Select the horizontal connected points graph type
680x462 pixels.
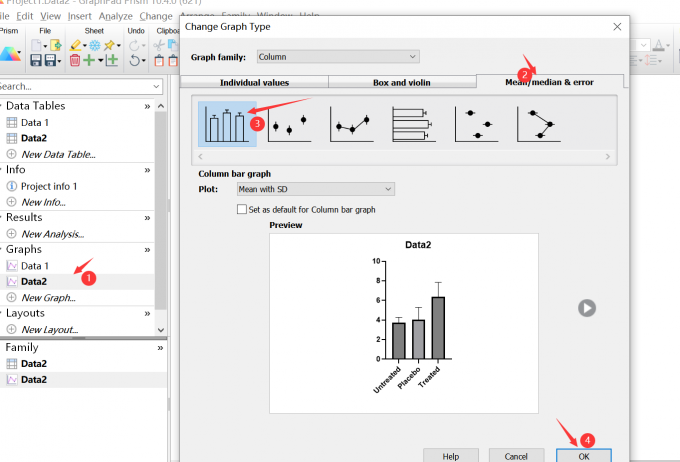point(539,124)
